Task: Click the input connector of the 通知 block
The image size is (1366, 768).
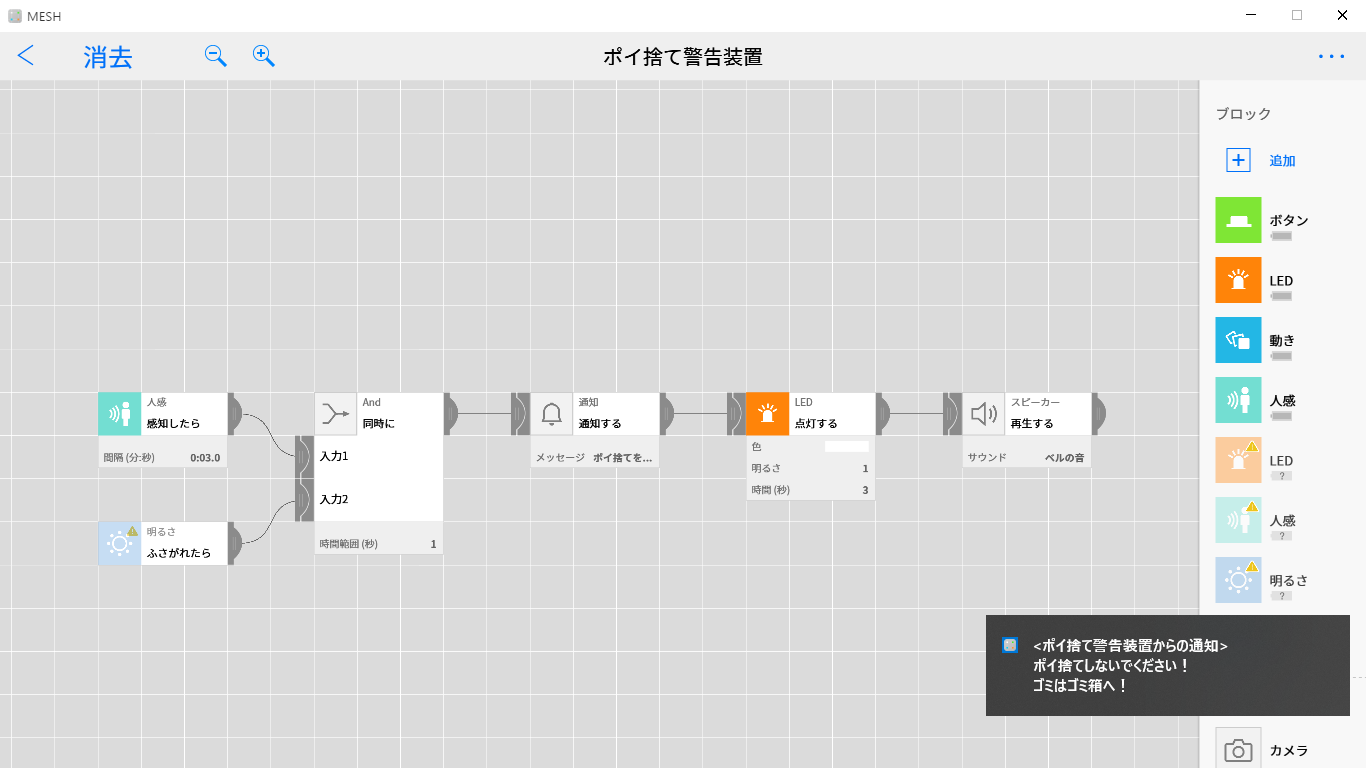Action: pos(521,414)
